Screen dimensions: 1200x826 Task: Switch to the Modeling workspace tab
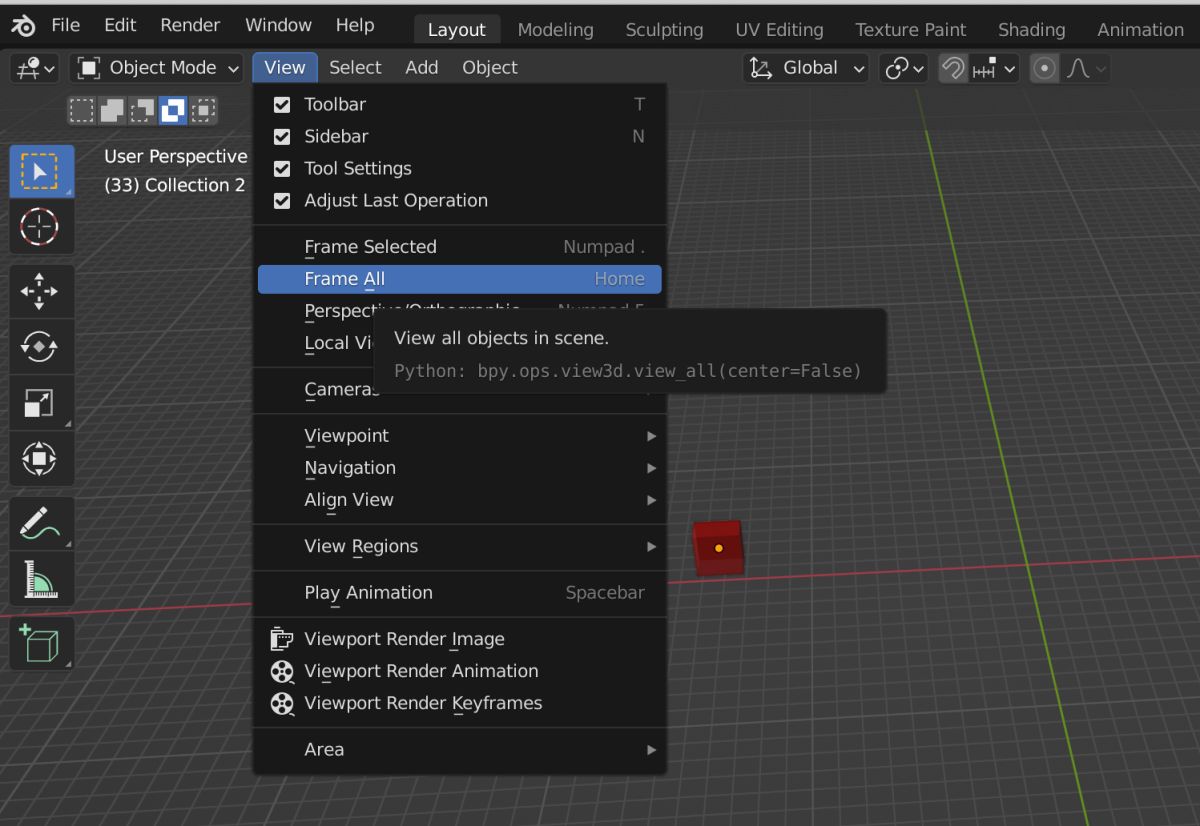(556, 29)
